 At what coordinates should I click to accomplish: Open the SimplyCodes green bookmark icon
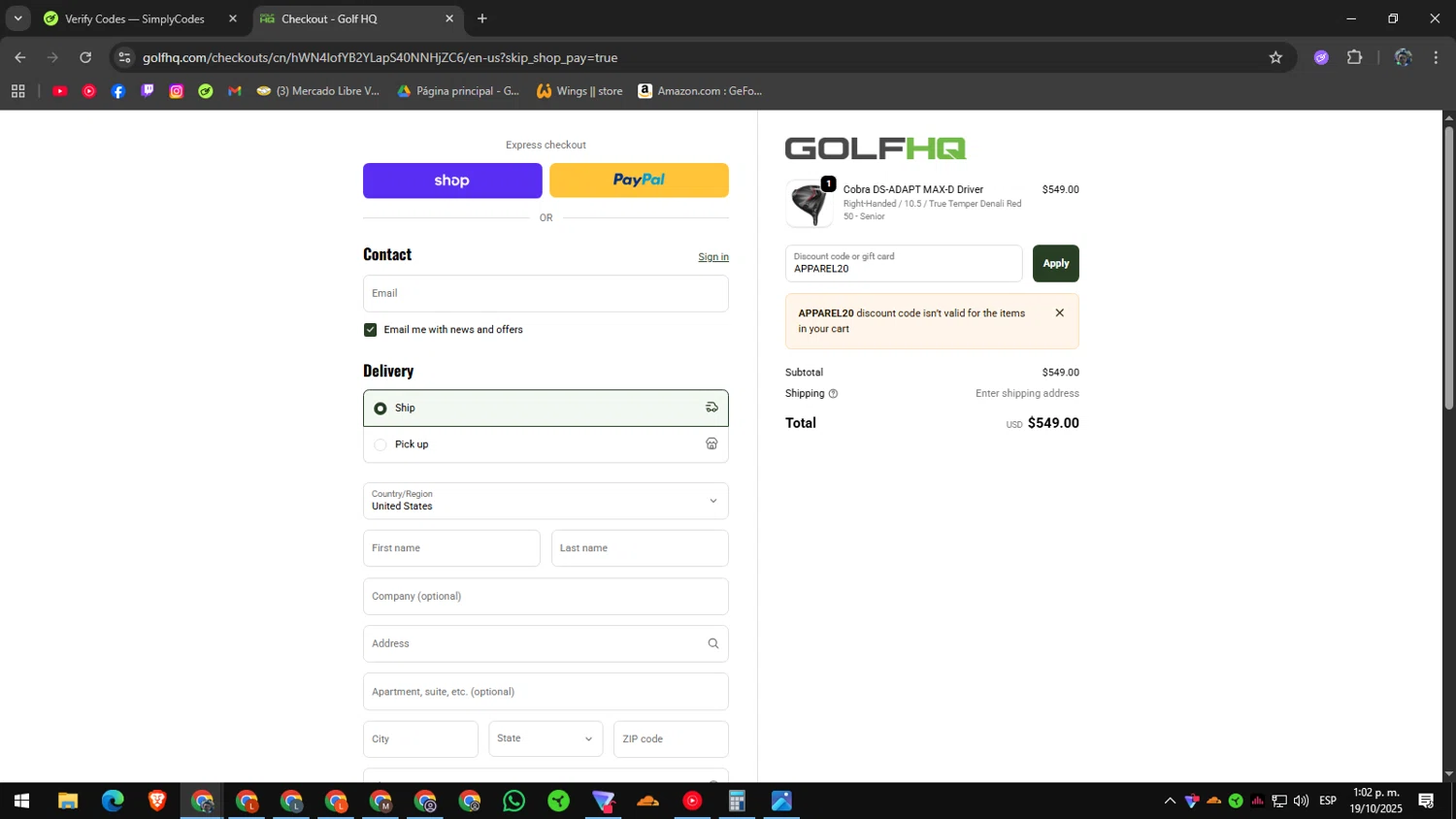click(x=206, y=91)
